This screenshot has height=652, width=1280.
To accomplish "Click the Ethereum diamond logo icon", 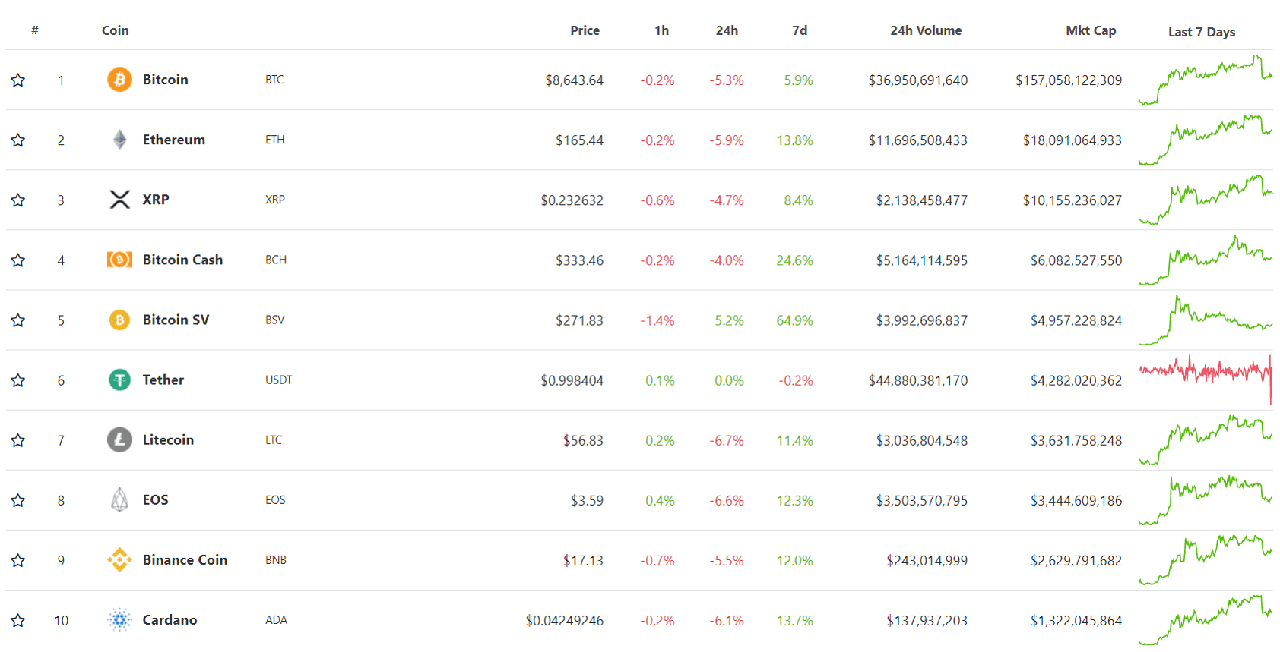I will pyautogui.click(x=119, y=140).
